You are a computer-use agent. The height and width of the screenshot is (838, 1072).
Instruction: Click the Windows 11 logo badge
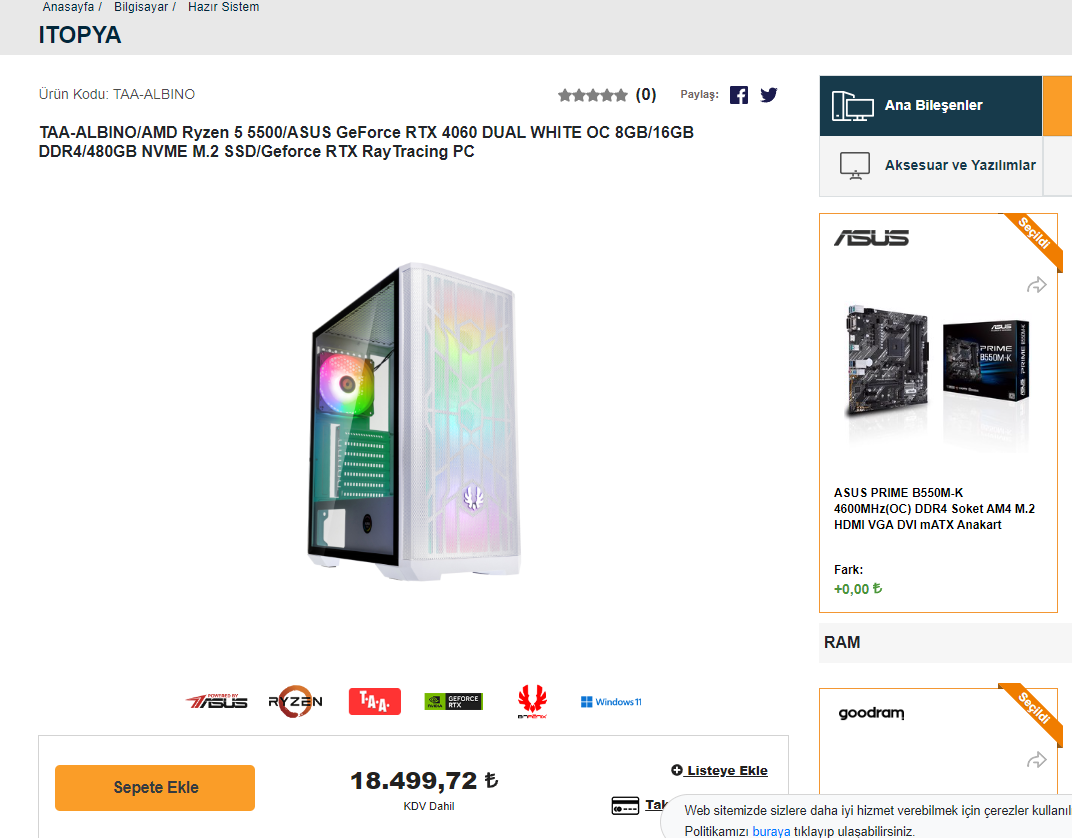(x=611, y=702)
